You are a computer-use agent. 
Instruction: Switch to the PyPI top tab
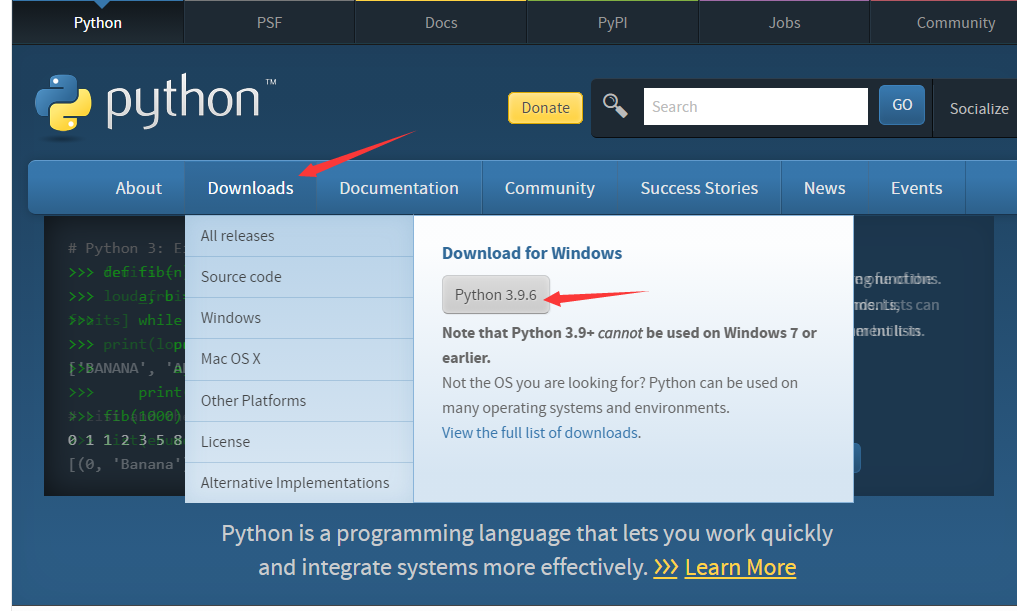click(612, 23)
